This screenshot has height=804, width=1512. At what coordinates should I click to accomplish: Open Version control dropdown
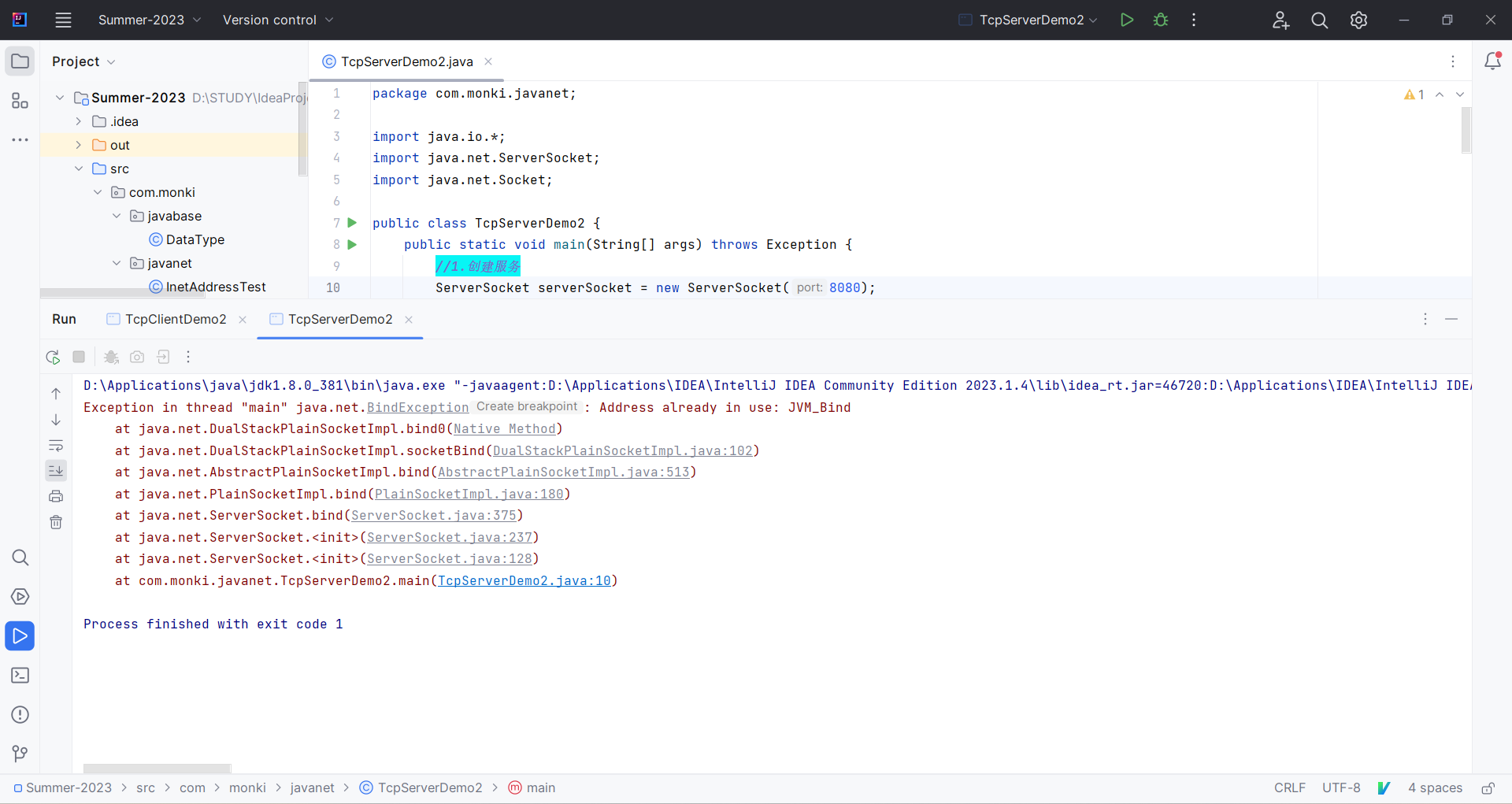(278, 20)
